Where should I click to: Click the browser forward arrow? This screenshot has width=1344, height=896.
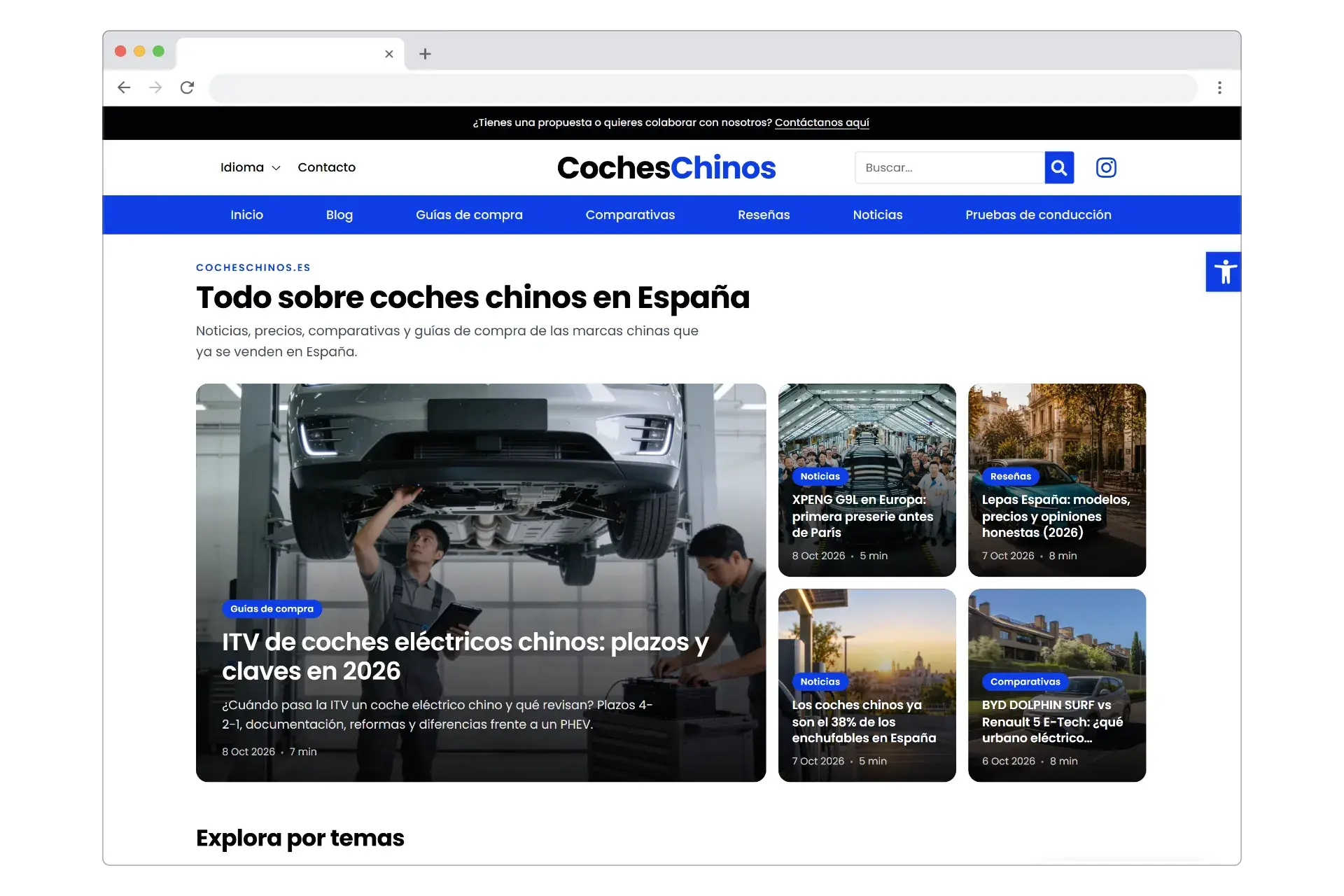click(155, 87)
